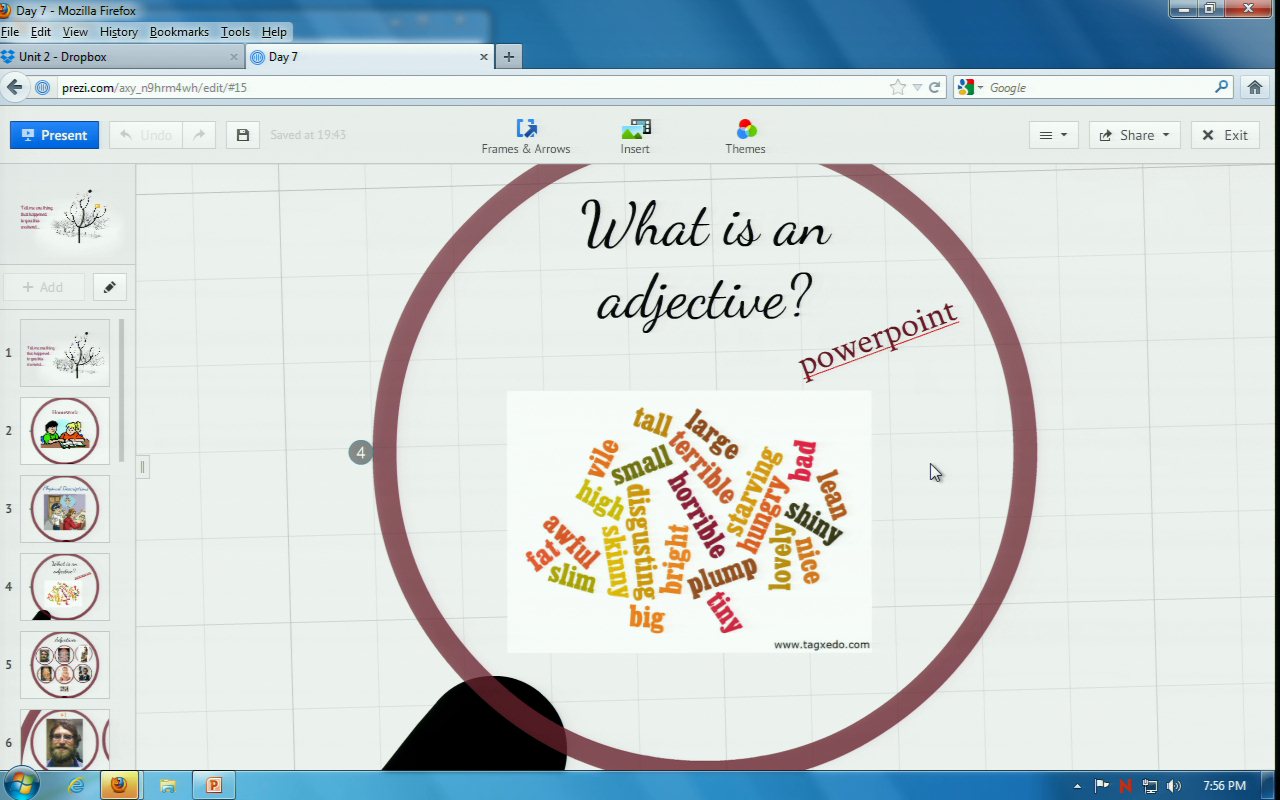Click the redo arrow icon
Viewport: 1280px width, 800px height.
(199, 135)
